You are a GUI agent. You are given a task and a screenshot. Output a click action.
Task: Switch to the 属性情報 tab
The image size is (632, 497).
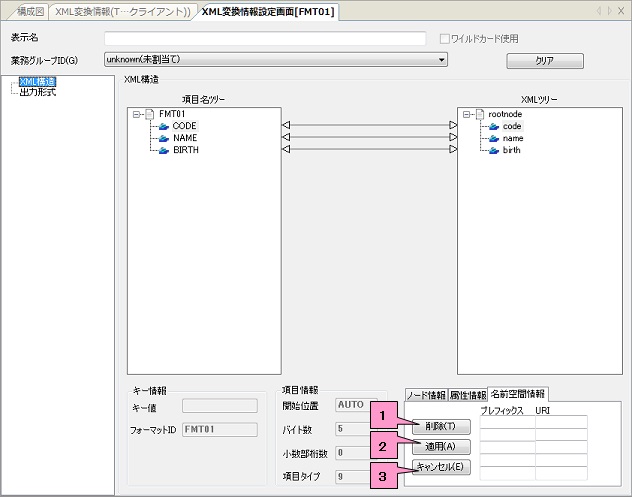click(x=467, y=395)
